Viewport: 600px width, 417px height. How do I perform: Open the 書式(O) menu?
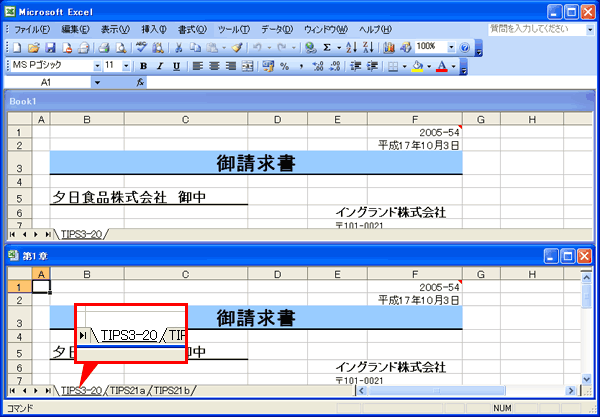click(192, 29)
